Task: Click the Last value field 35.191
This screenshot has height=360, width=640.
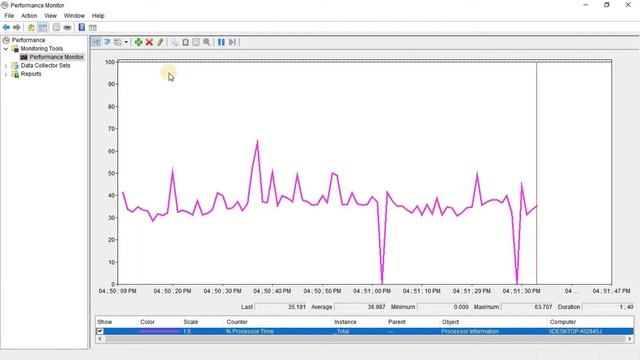Action: pyautogui.click(x=281, y=307)
